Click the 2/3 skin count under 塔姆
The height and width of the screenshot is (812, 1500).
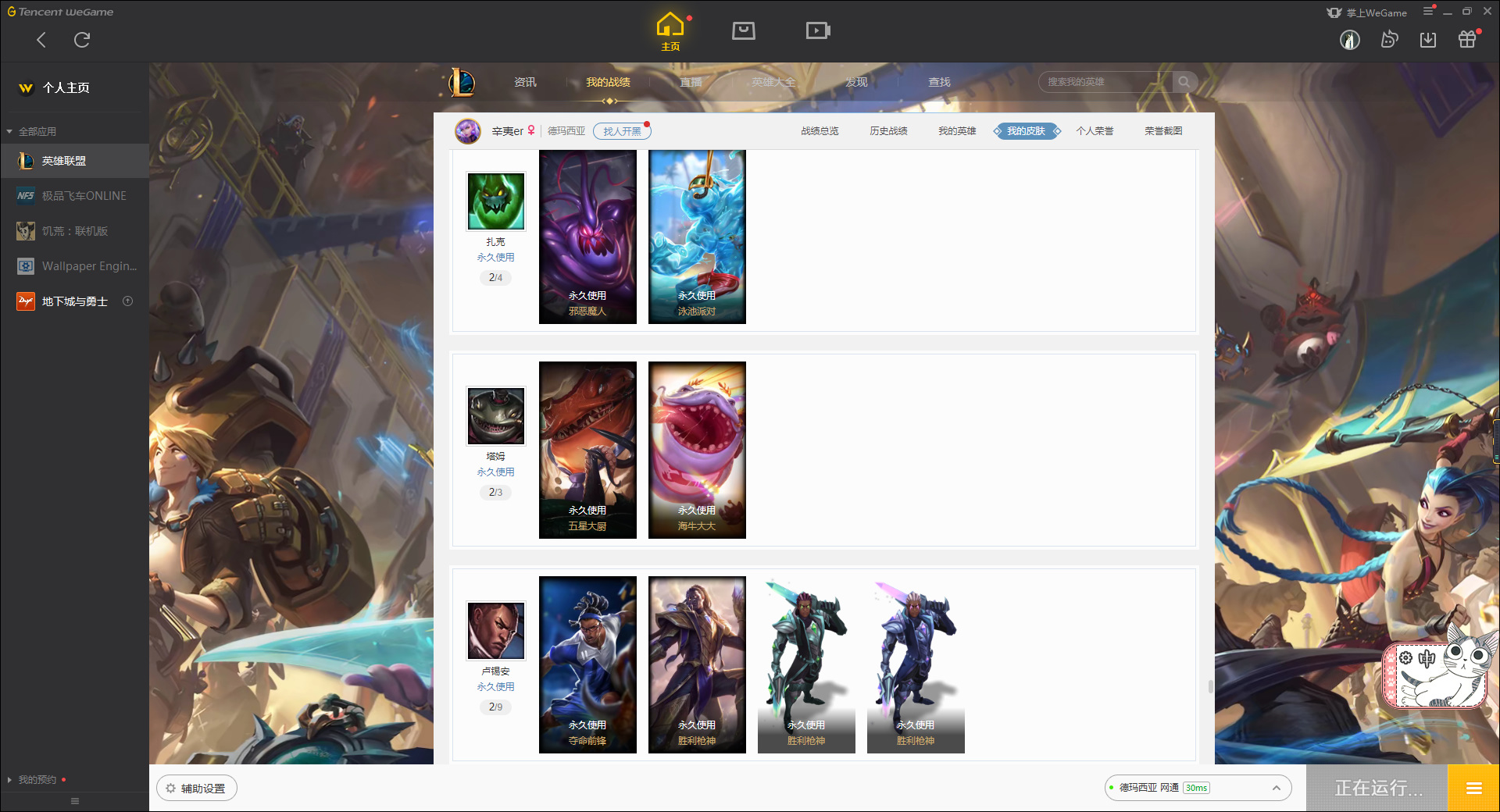[495, 493]
